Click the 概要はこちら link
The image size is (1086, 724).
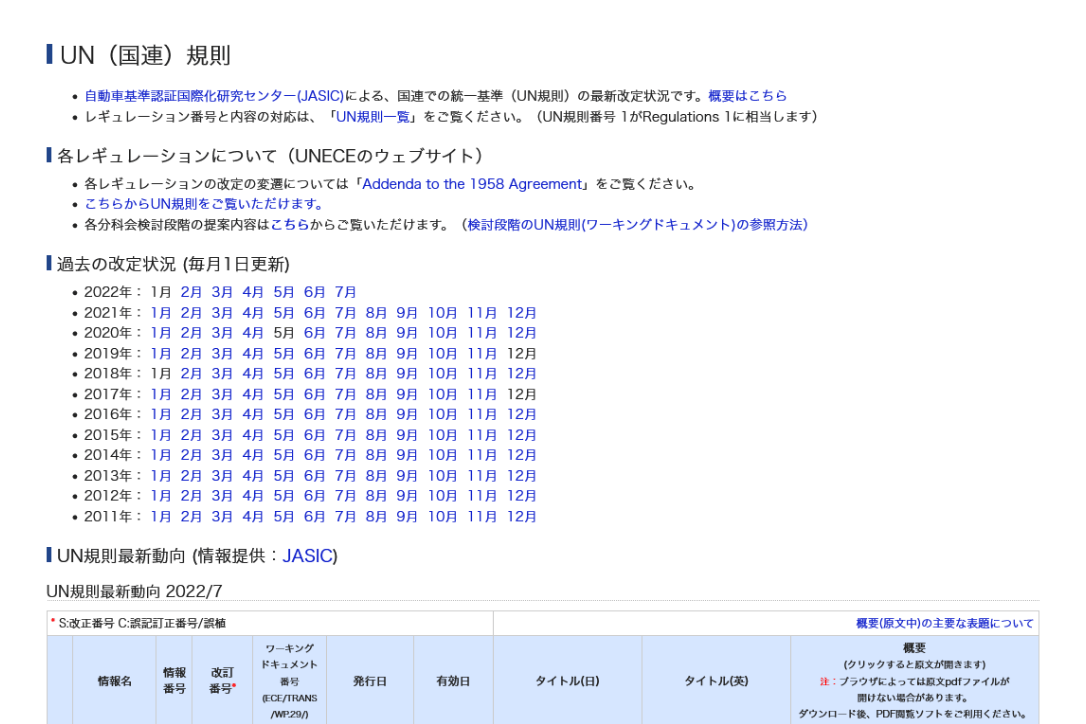[747, 96]
